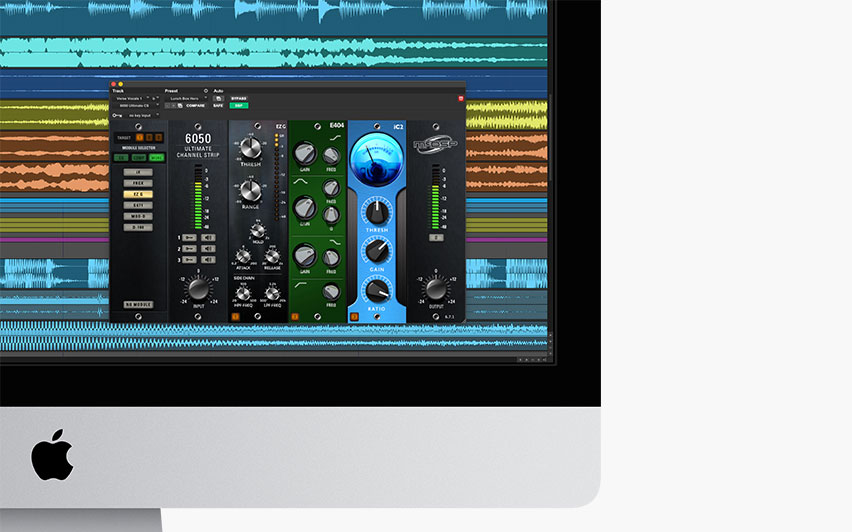Click the side chain LPF FREQ knob
Viewport: 852px width, 532px height.
pyautogui.click(x=272, y=293)
